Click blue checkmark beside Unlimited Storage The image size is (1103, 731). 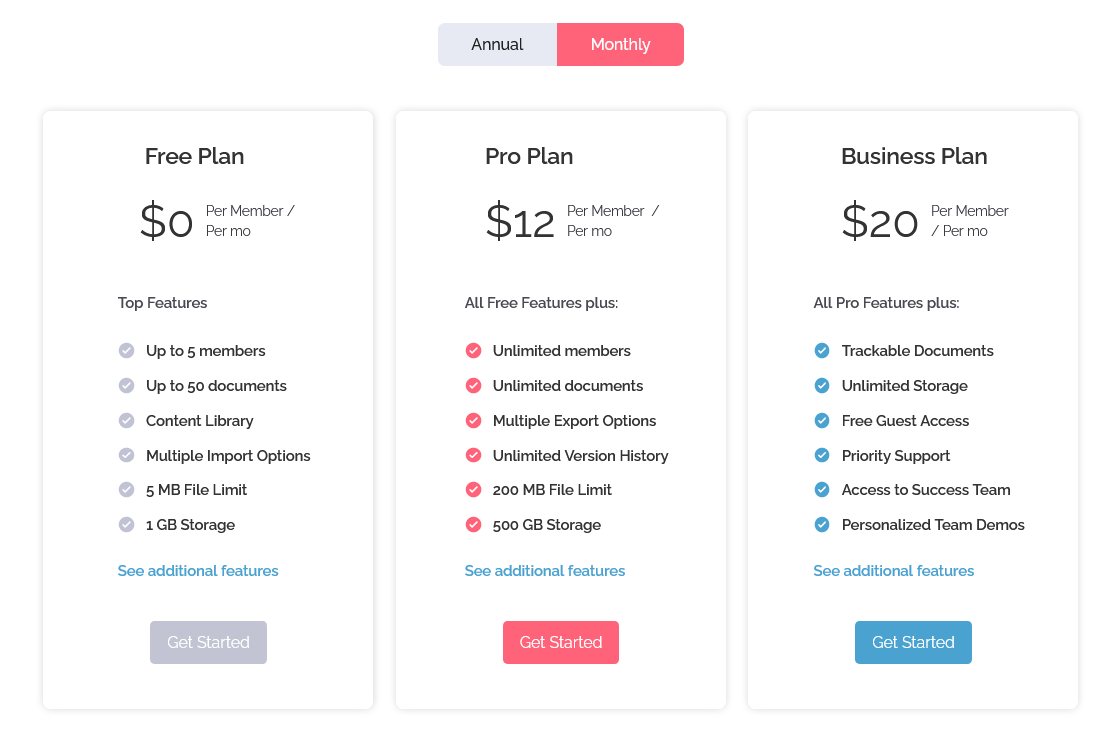pyautogui.click(x=822, y=386)
